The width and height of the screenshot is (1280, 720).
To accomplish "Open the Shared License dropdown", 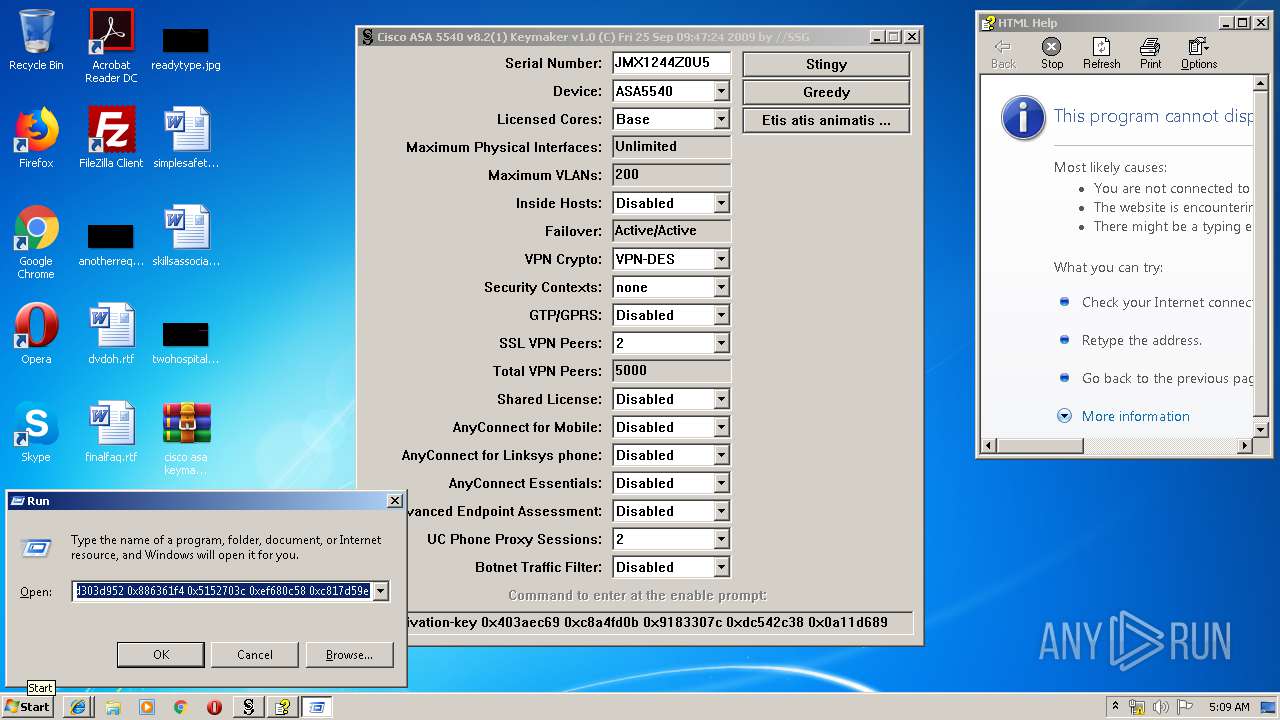I will [x=721, y=399].
